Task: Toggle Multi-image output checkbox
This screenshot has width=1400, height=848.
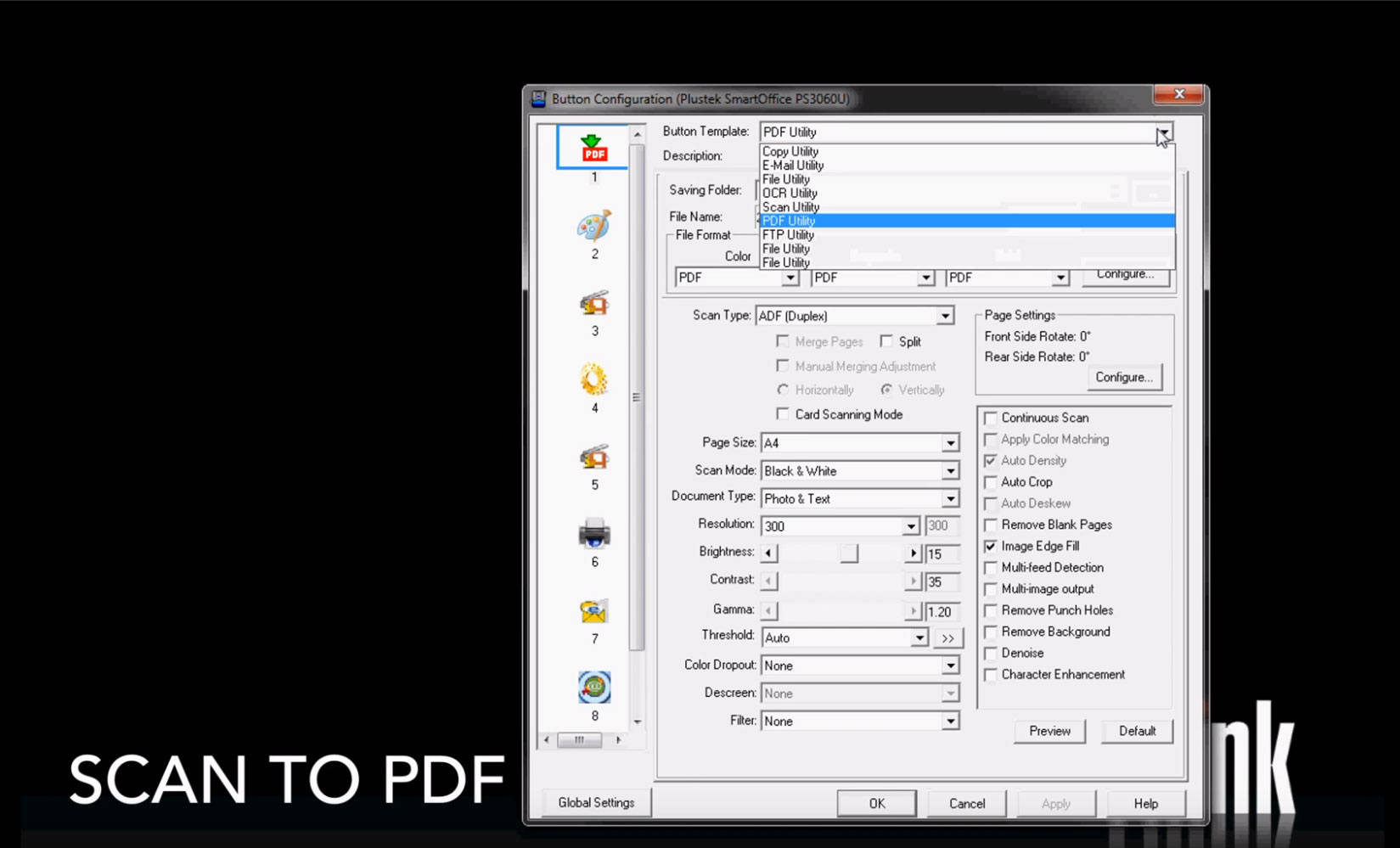Action: (990, 589)
